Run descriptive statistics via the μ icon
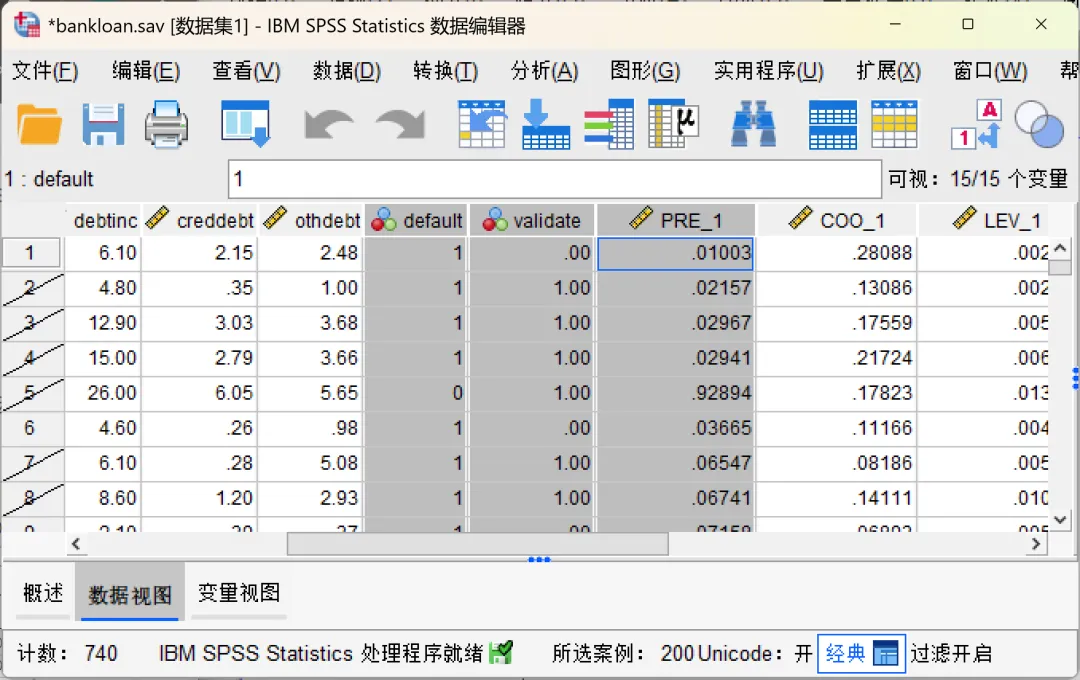Screen dimensions: 1080x680 pyautogui.click(x=674, y=125)
